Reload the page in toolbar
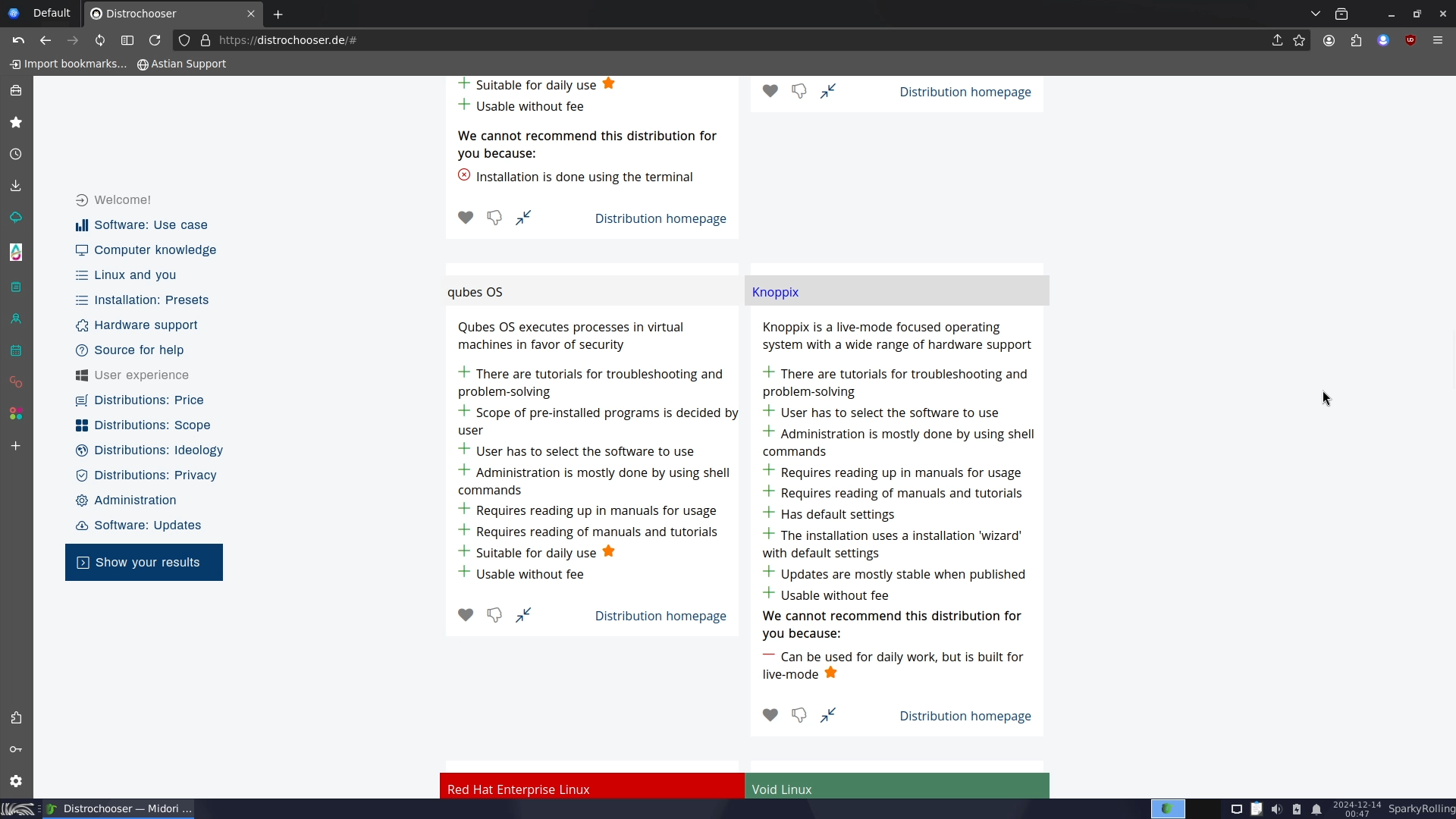The height and width of the screenshot is (819, 1456). coord(155,40)
